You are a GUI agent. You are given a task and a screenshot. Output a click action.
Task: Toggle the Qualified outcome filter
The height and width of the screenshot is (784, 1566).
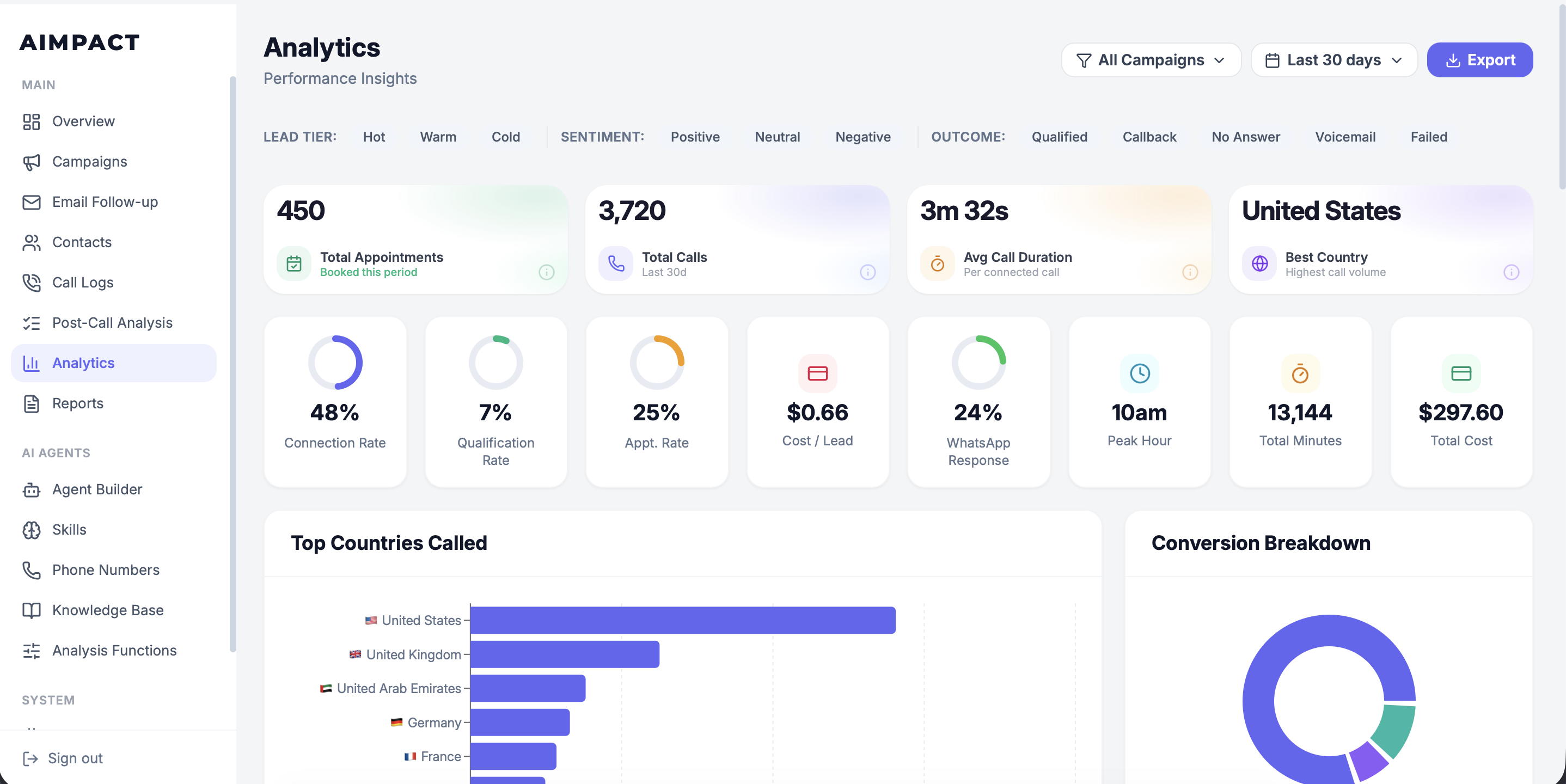coord(1060,137)
